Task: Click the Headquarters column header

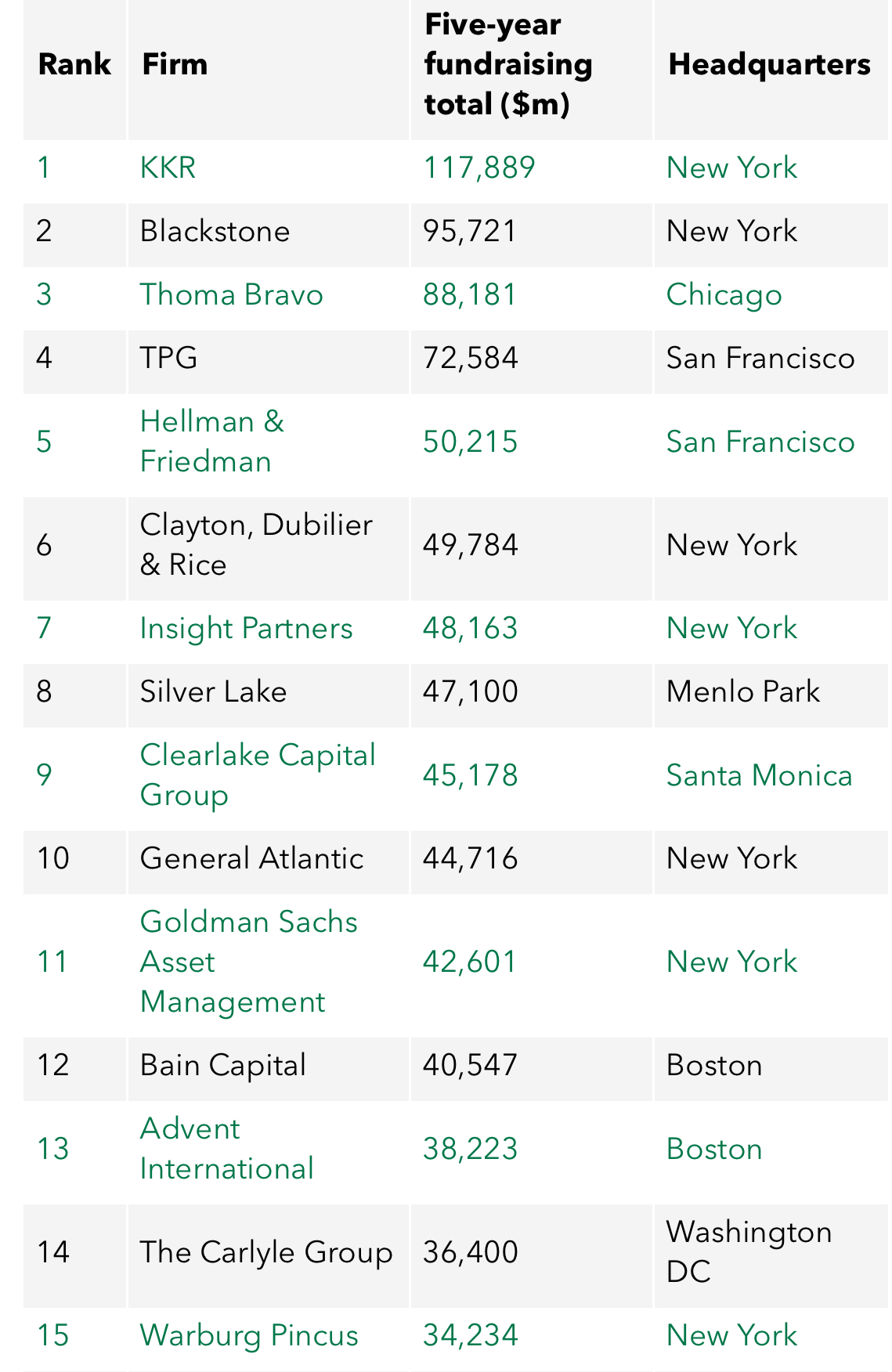Action: [x=769, y=64]
